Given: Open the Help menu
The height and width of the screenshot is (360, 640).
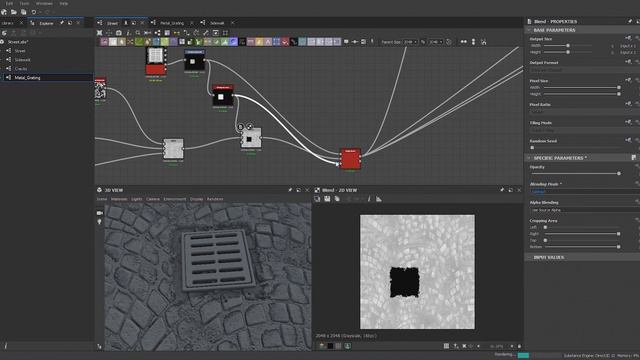Looking at the screenshot, I should tap(64, 3).
